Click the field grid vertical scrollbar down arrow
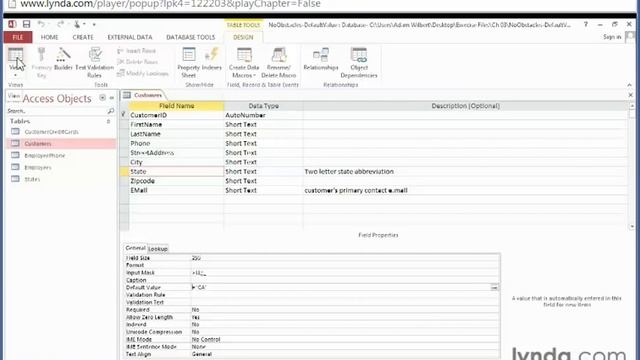 coord(632,226)
